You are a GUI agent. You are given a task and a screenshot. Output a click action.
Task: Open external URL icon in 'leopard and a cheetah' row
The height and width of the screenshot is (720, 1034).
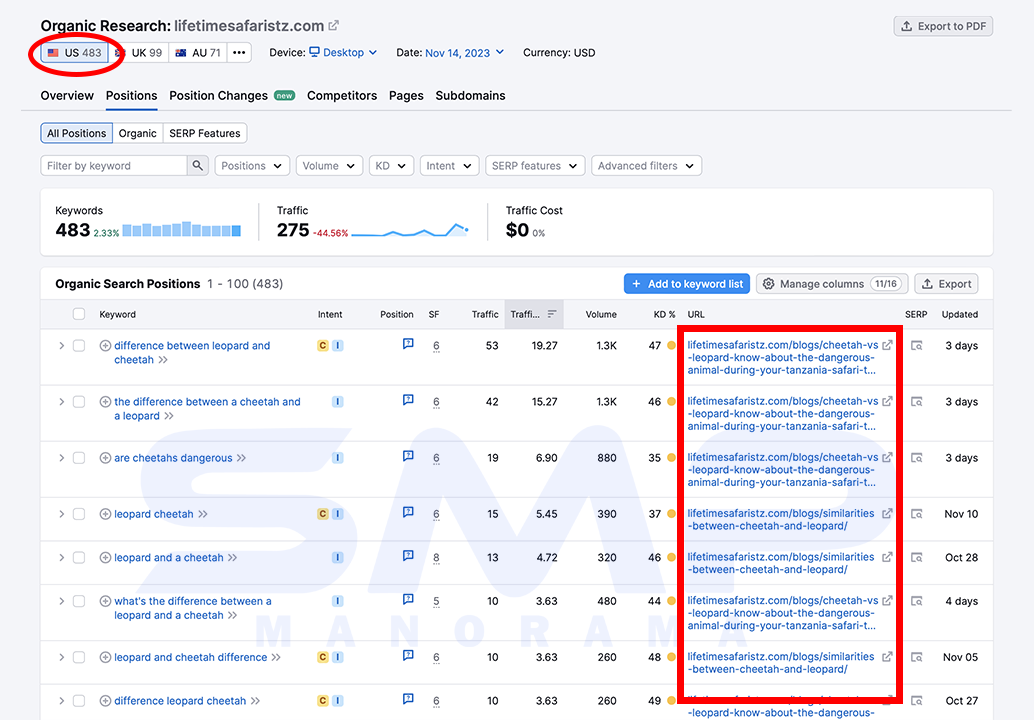888,556
